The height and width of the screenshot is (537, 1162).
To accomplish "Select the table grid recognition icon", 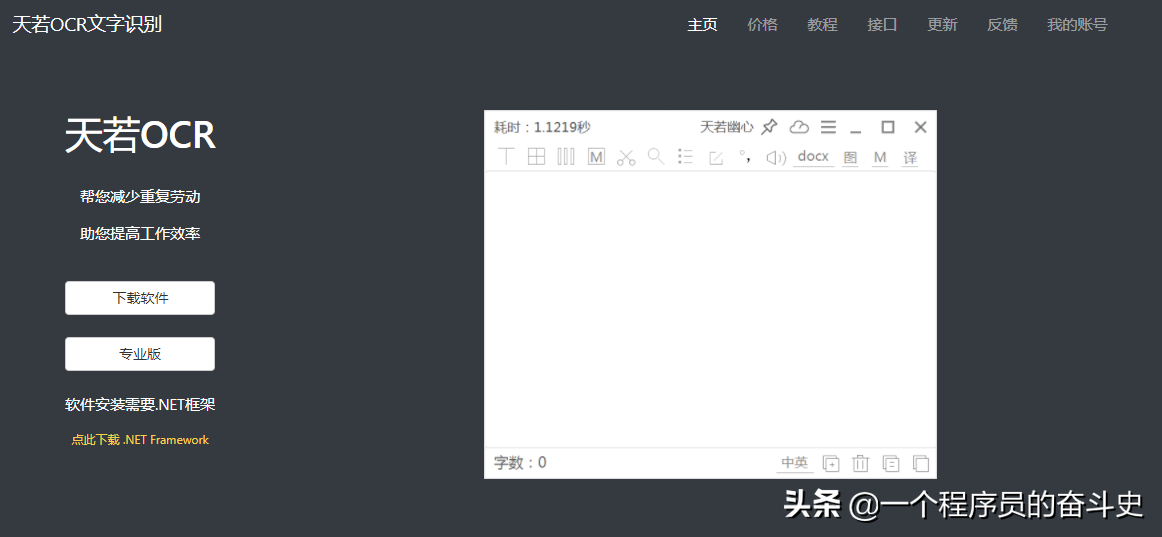I will point(537,156).
